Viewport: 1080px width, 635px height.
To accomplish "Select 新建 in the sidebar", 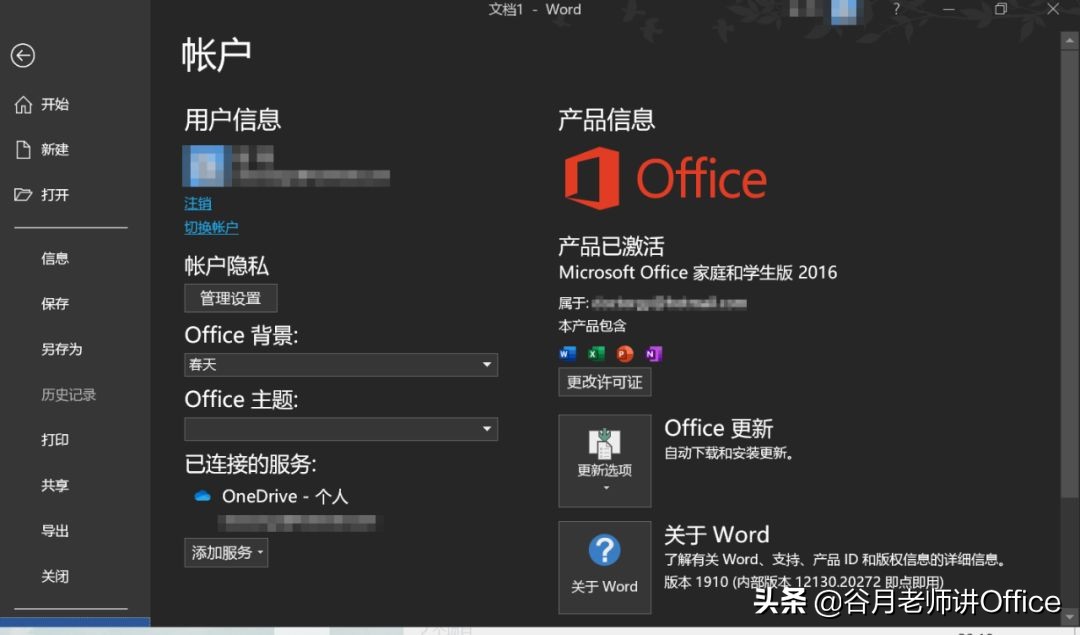I will (54, 149).
